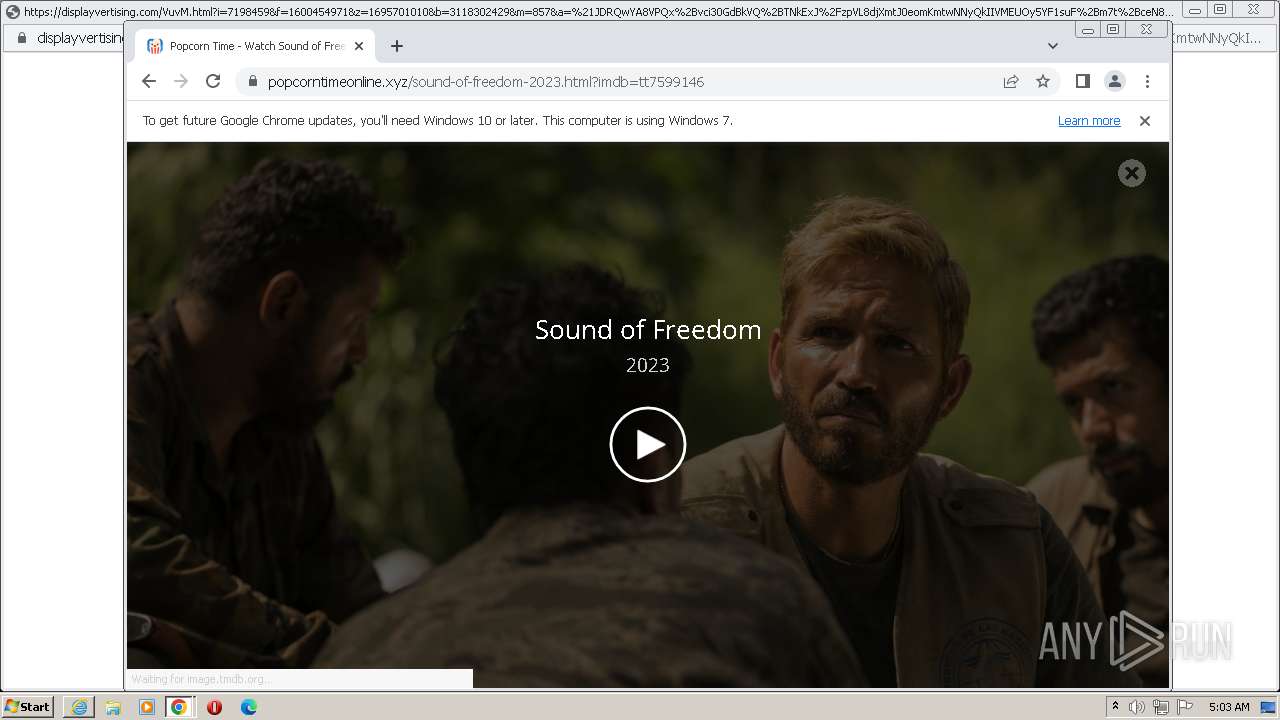Open Opera browser from taskbar

214,707
